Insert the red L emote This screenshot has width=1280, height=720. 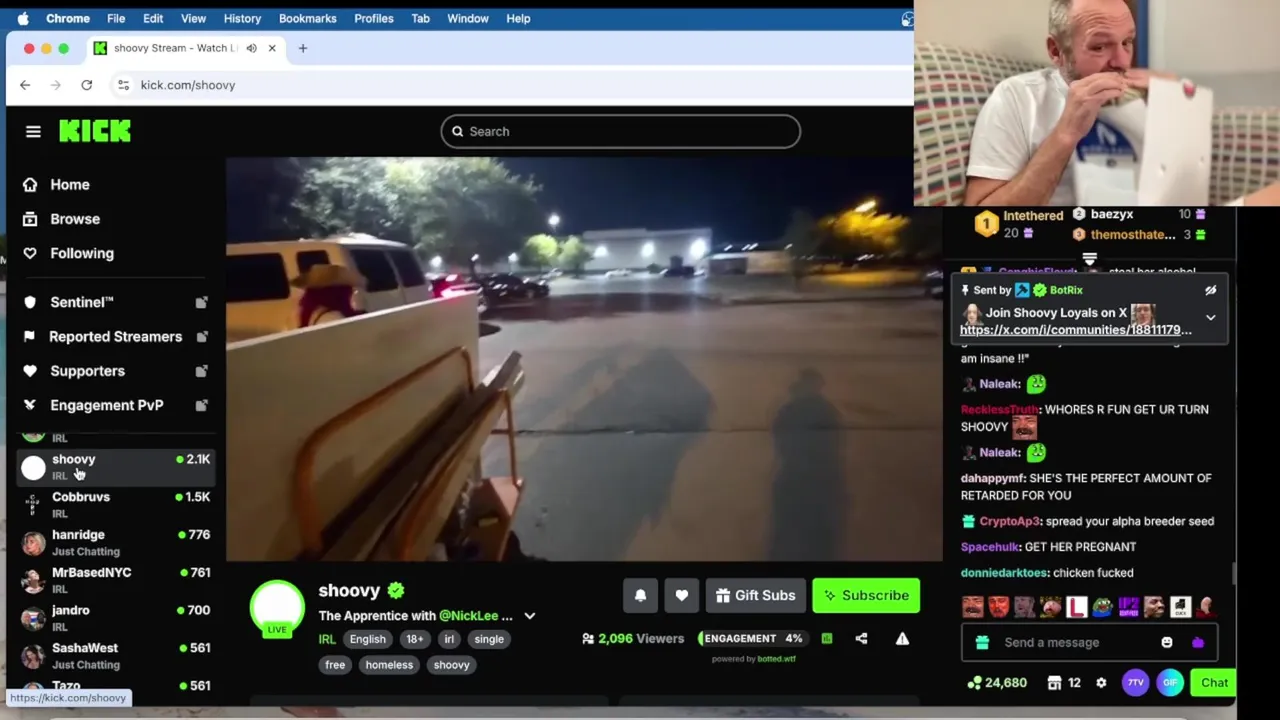(x=1076, y=607)
